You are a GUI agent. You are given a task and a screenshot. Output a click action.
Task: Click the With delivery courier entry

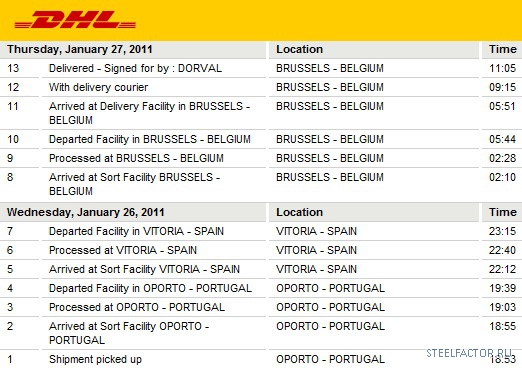click(x=98, y=87)
